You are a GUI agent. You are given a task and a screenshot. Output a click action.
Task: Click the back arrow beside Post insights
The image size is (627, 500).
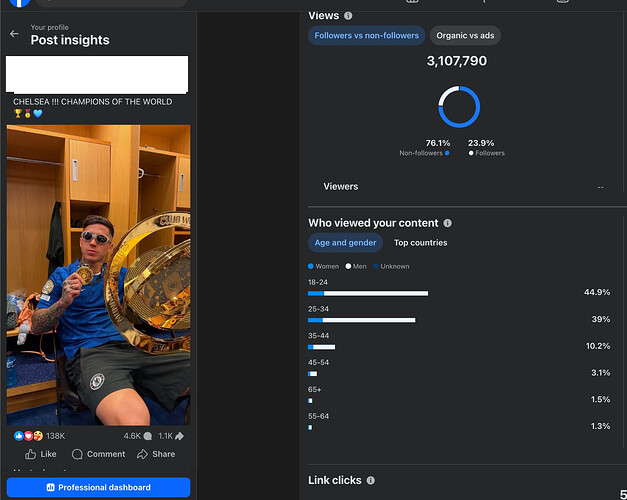[14, 34]
